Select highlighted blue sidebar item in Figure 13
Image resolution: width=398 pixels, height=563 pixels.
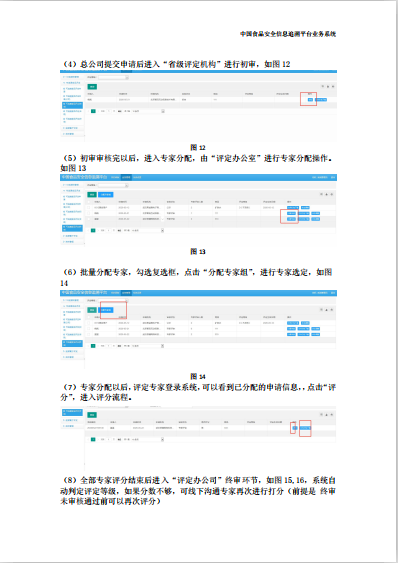[73, 228]
